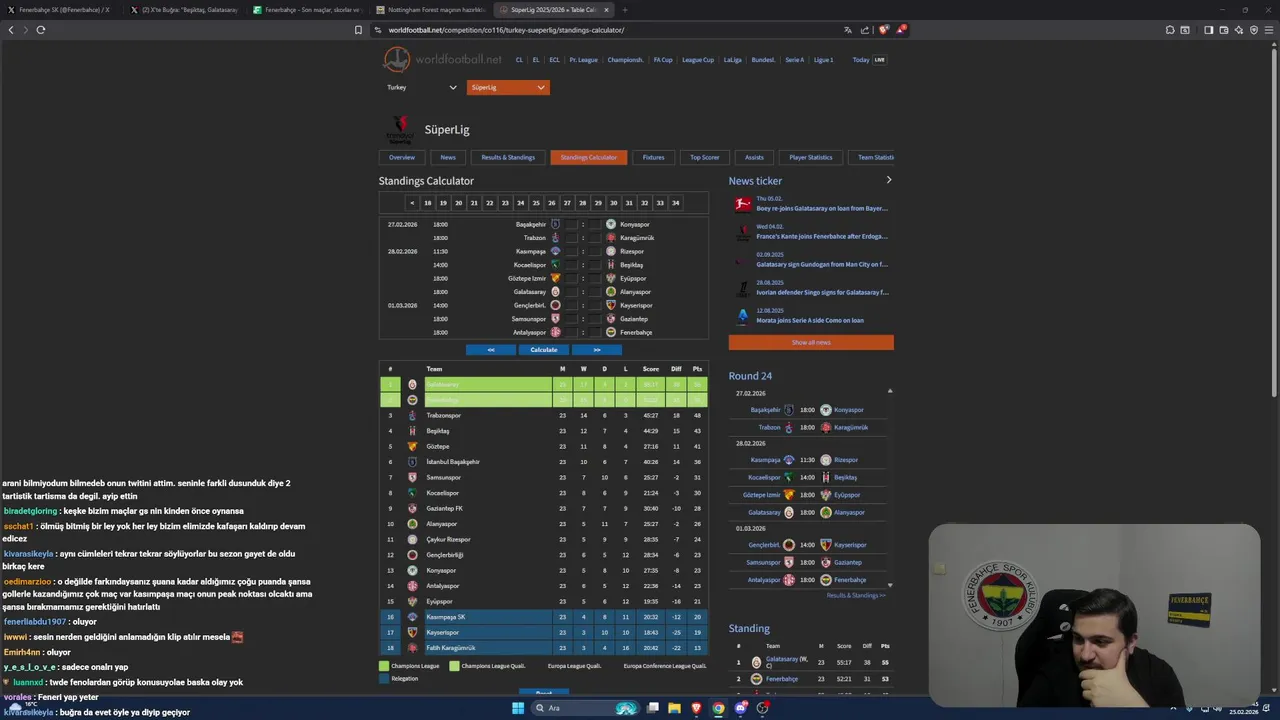
Task: Click Fenerbahçe crest in the calculator fixture list
Action: (x=611, y=332)
